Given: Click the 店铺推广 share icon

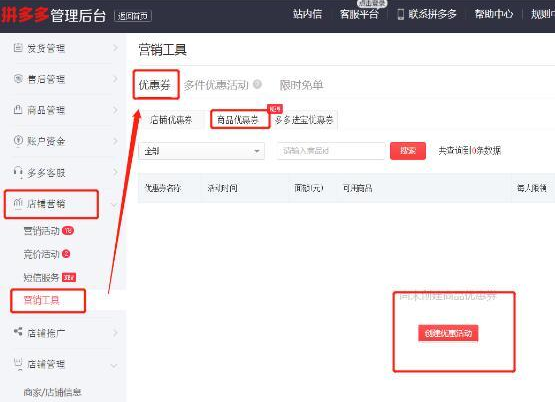Looking at the screenshot, I should [18, 332].
